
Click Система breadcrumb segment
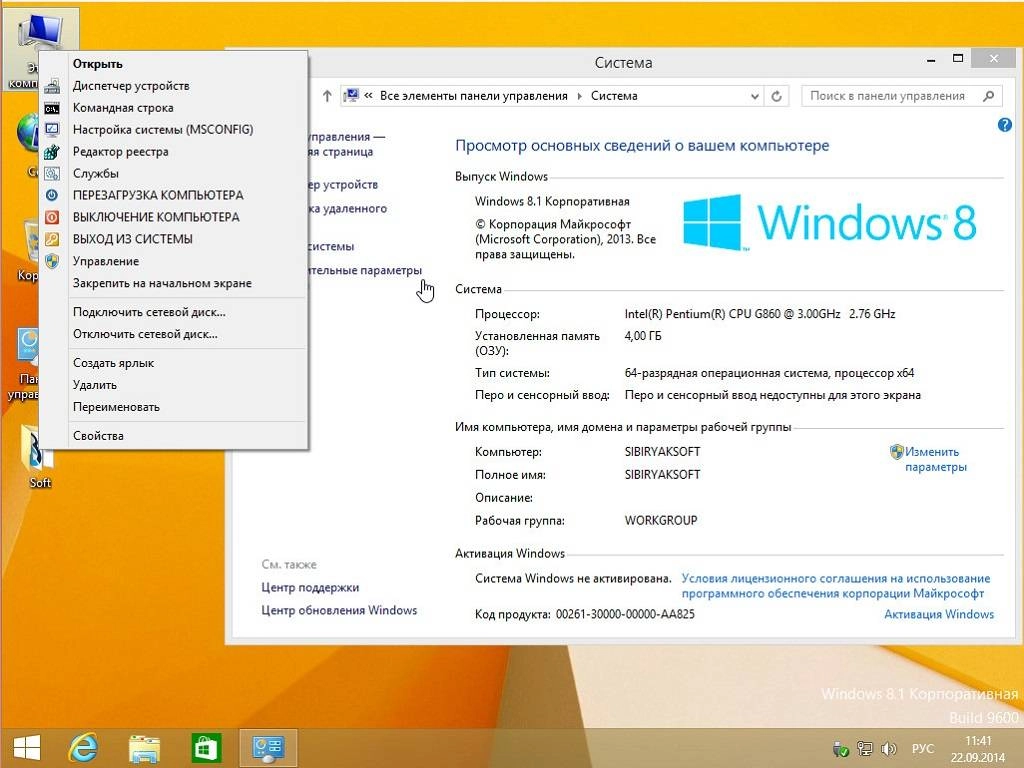point(614,96)
